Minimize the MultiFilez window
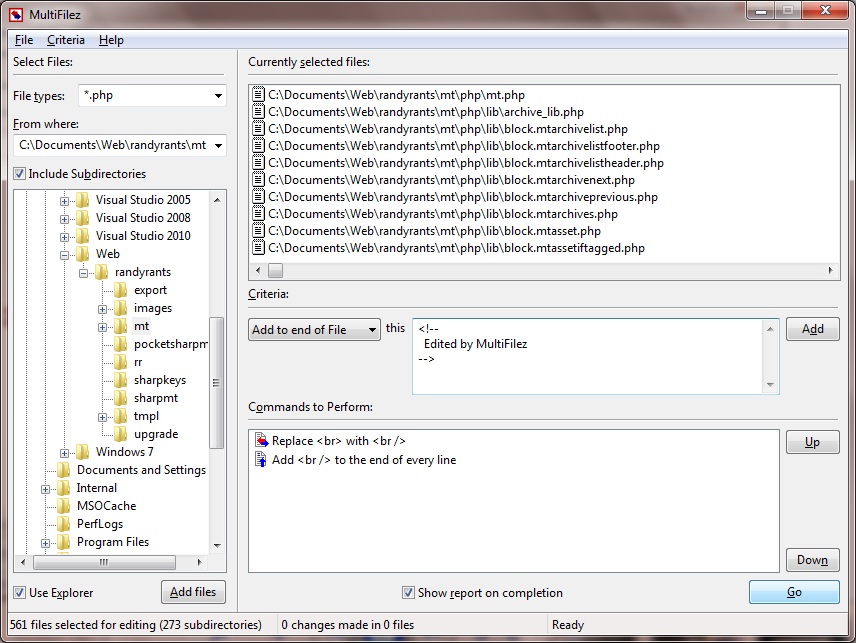The image size is (856, 643). tap(761, 10)
